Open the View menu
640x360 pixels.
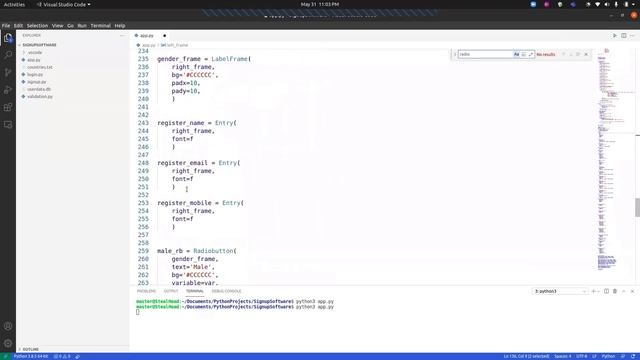(58, 25)
